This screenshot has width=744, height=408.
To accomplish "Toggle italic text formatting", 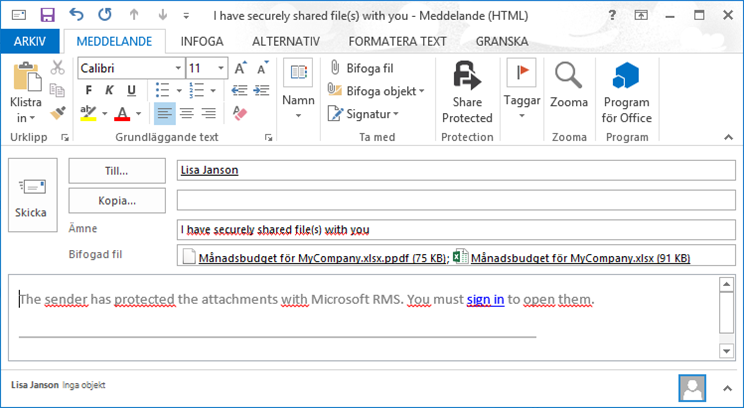I will pos(103,90).
